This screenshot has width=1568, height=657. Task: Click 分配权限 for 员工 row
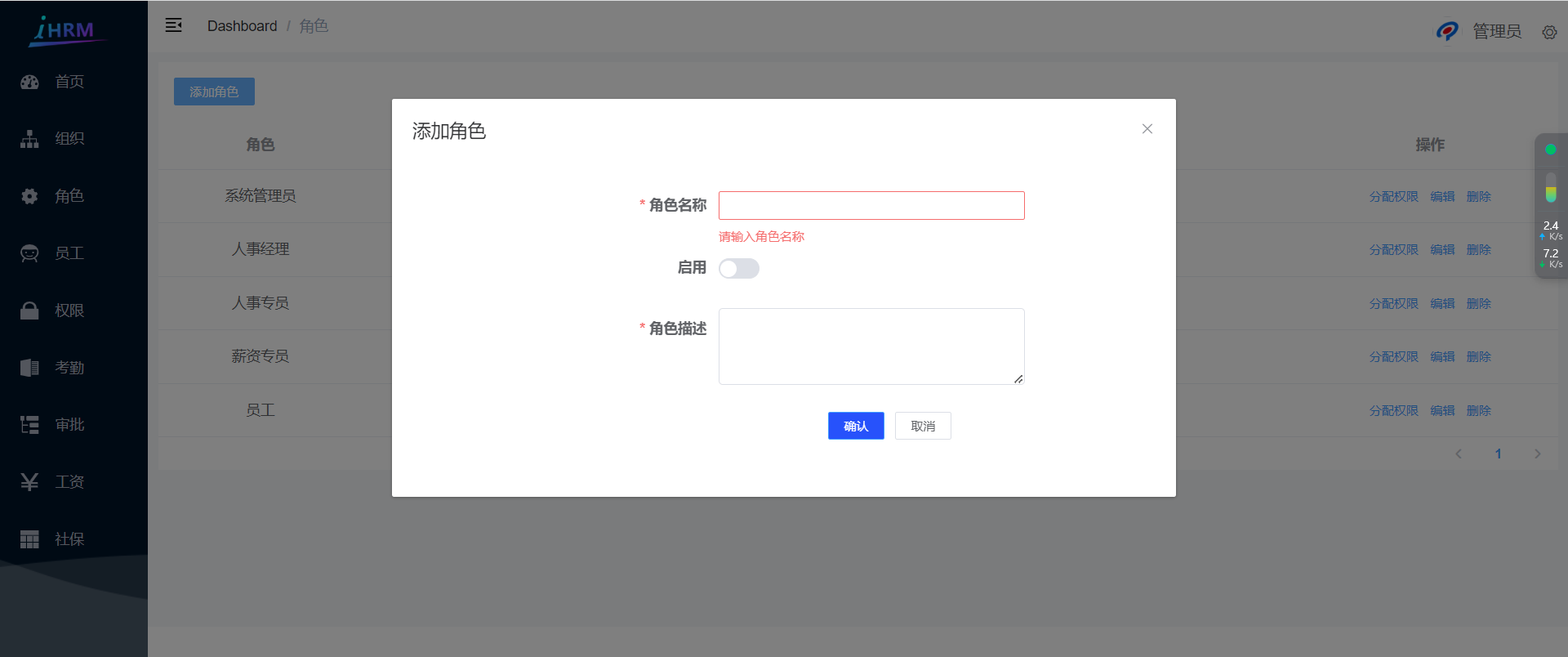pos(1394,411)
